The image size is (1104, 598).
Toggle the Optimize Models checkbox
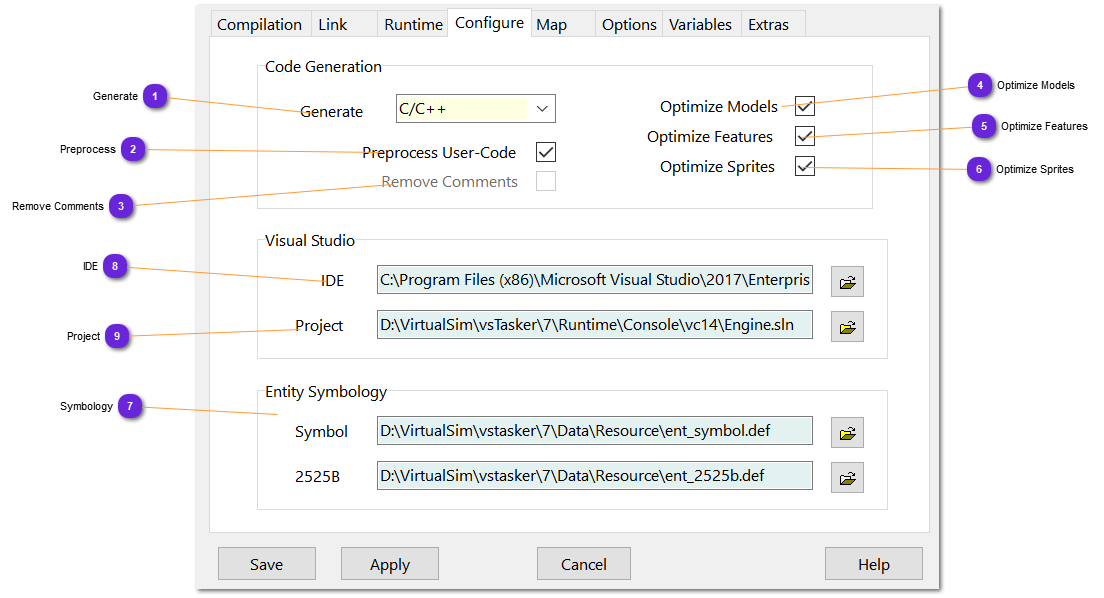pyautogui.click(x=805, y=106)
